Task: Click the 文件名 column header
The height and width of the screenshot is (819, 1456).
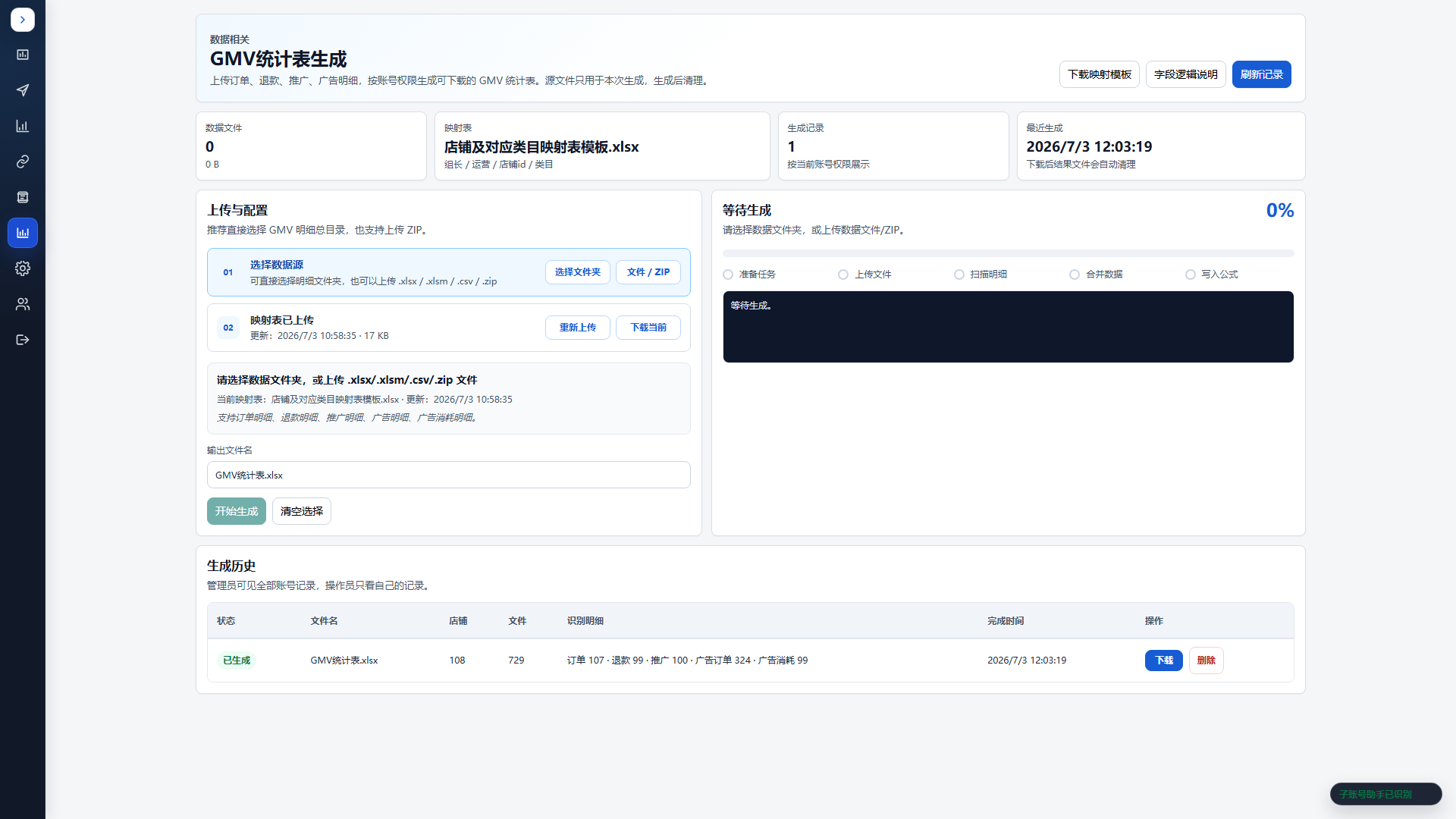Action: click(x=324, y=621)
